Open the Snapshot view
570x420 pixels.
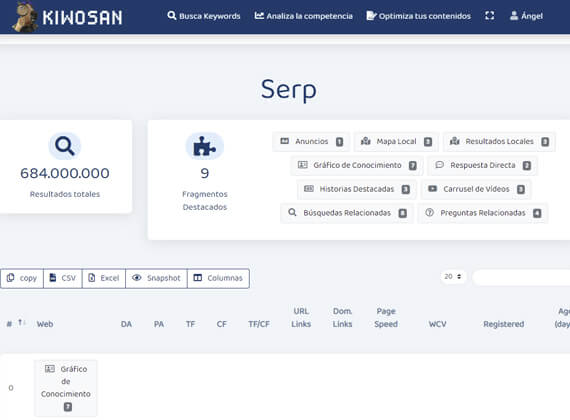tap(156, 278)
